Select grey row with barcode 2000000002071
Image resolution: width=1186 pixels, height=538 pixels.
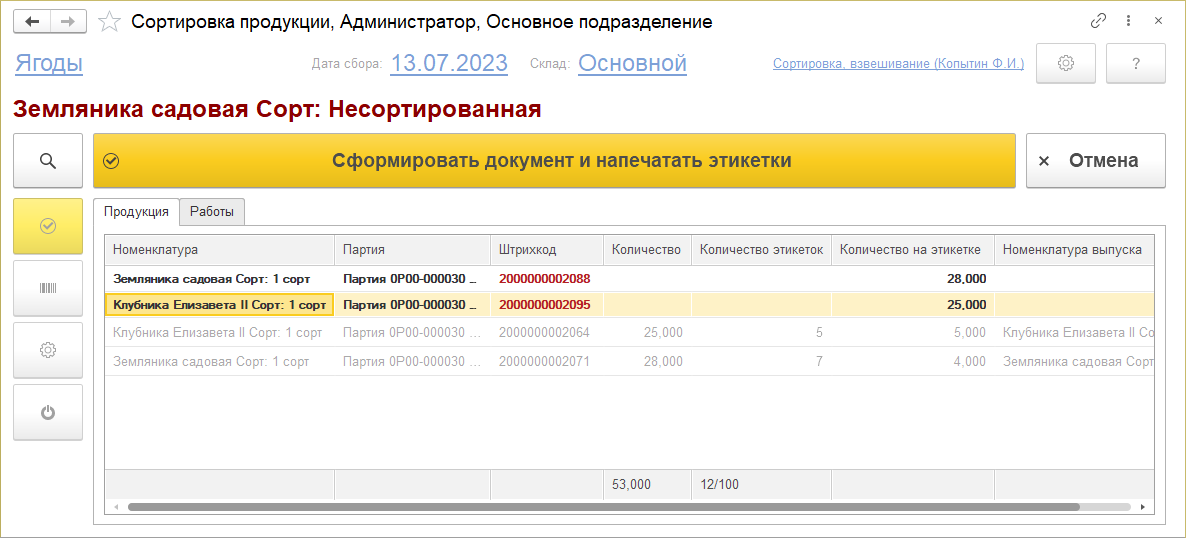pyautogui.click(x=629, y=362)
